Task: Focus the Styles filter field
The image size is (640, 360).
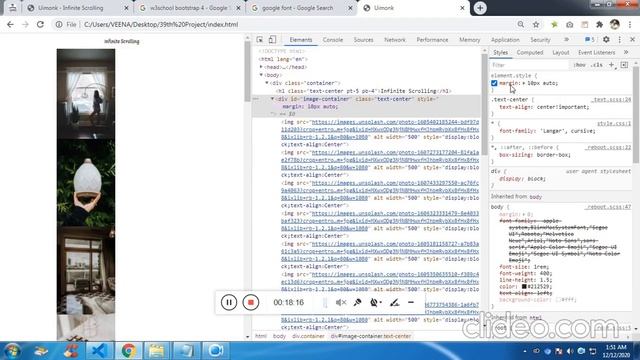Action: coord(529,65)
